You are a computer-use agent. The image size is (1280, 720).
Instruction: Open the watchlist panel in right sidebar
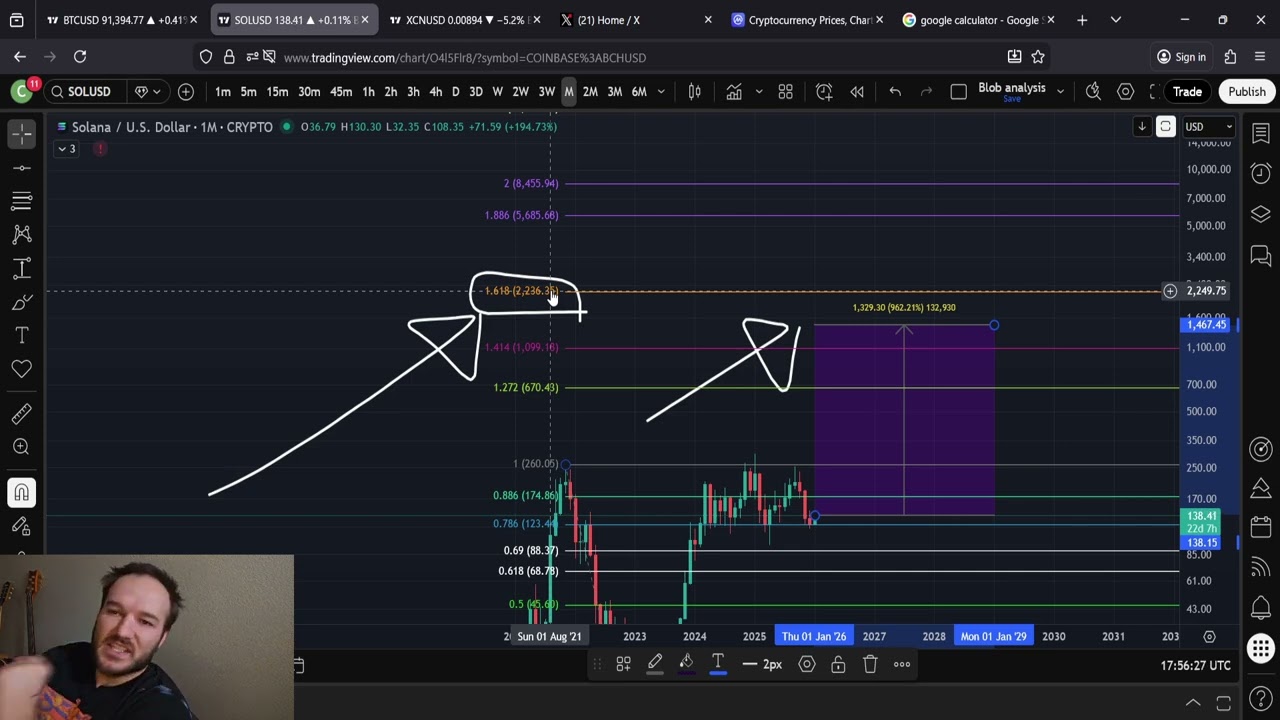(x=1261, y=133)
